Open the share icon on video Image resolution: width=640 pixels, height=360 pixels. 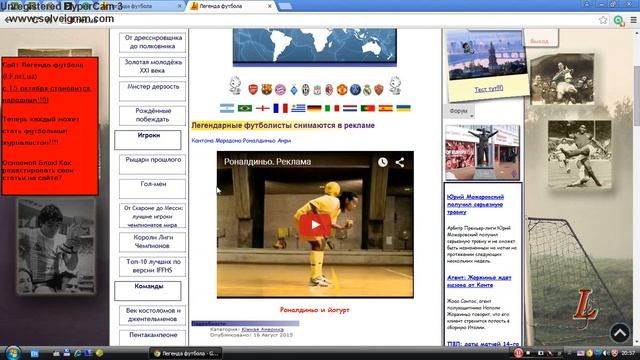(400, 162)
